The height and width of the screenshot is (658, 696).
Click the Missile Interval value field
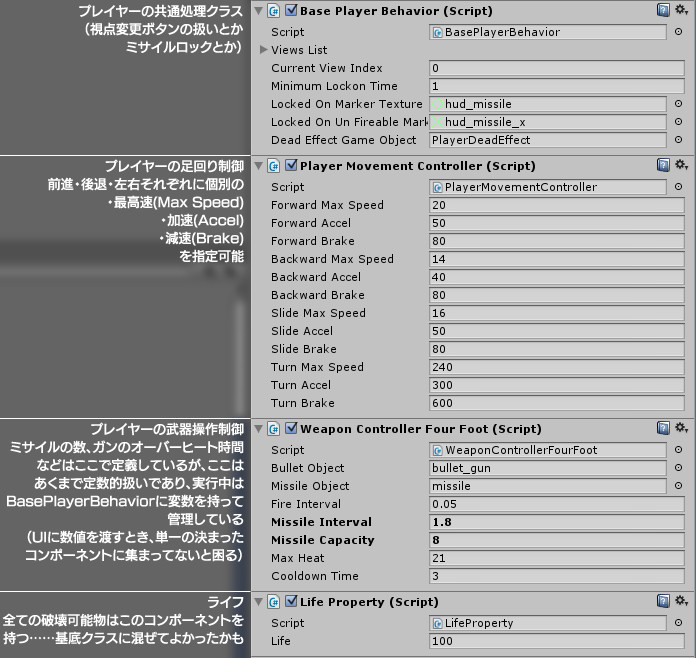(557, 522)
